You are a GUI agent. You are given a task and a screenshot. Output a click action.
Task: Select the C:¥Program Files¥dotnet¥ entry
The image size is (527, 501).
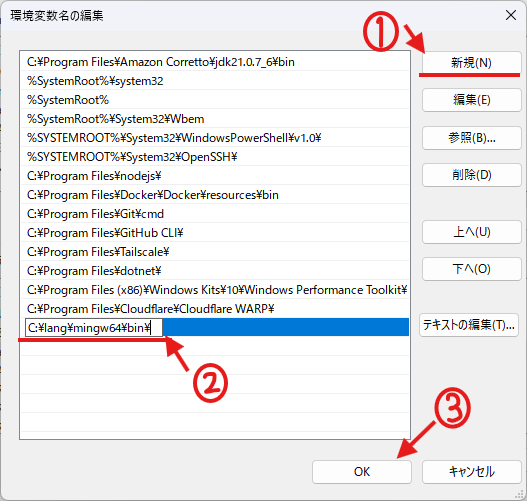(x=215, y=271)
